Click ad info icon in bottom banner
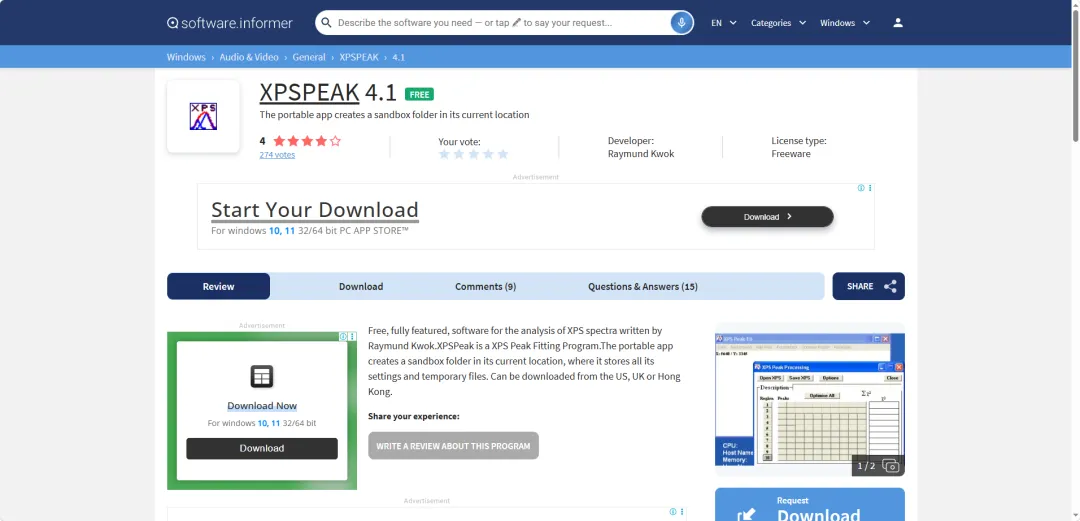Screen dimensions: 1080x521 [673, 512]
